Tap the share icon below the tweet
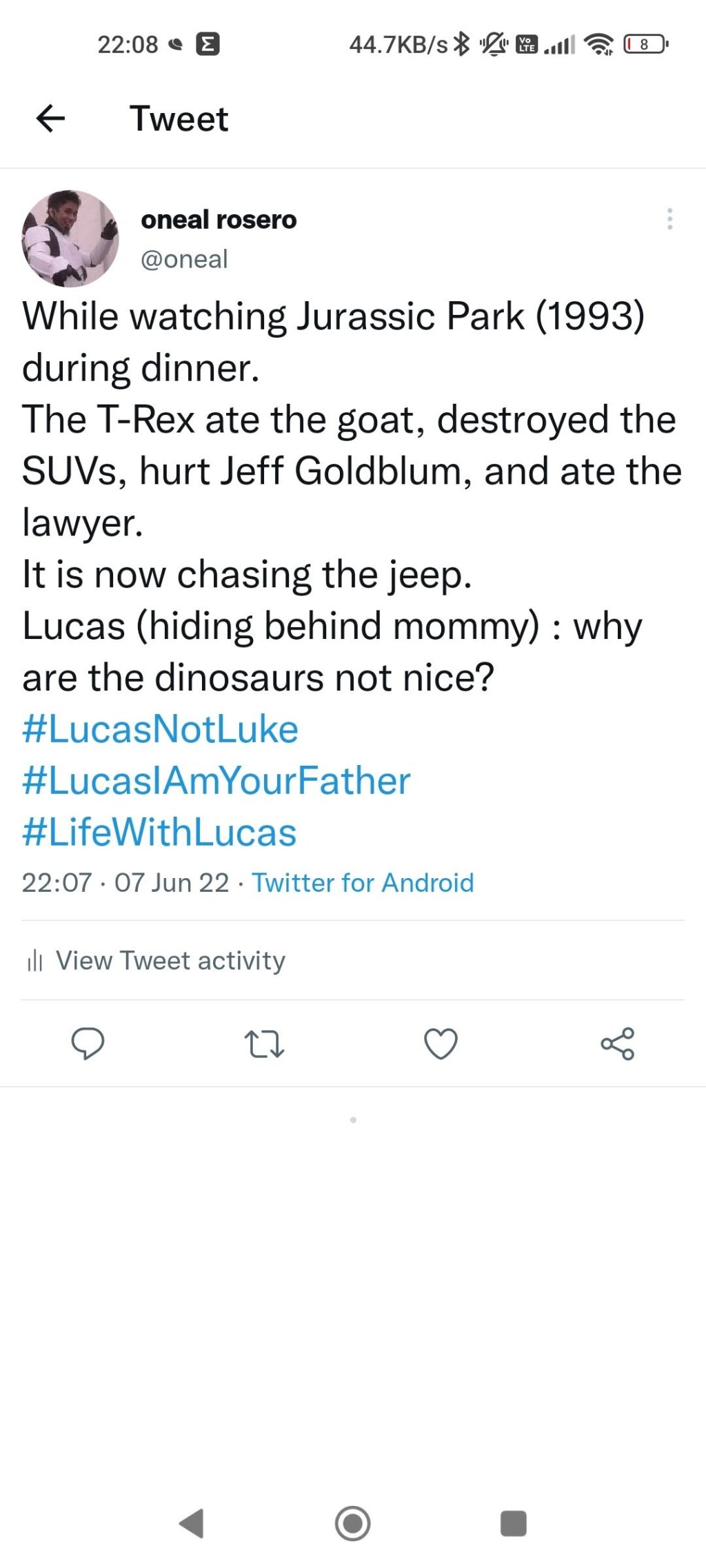 click(617, 1043)
